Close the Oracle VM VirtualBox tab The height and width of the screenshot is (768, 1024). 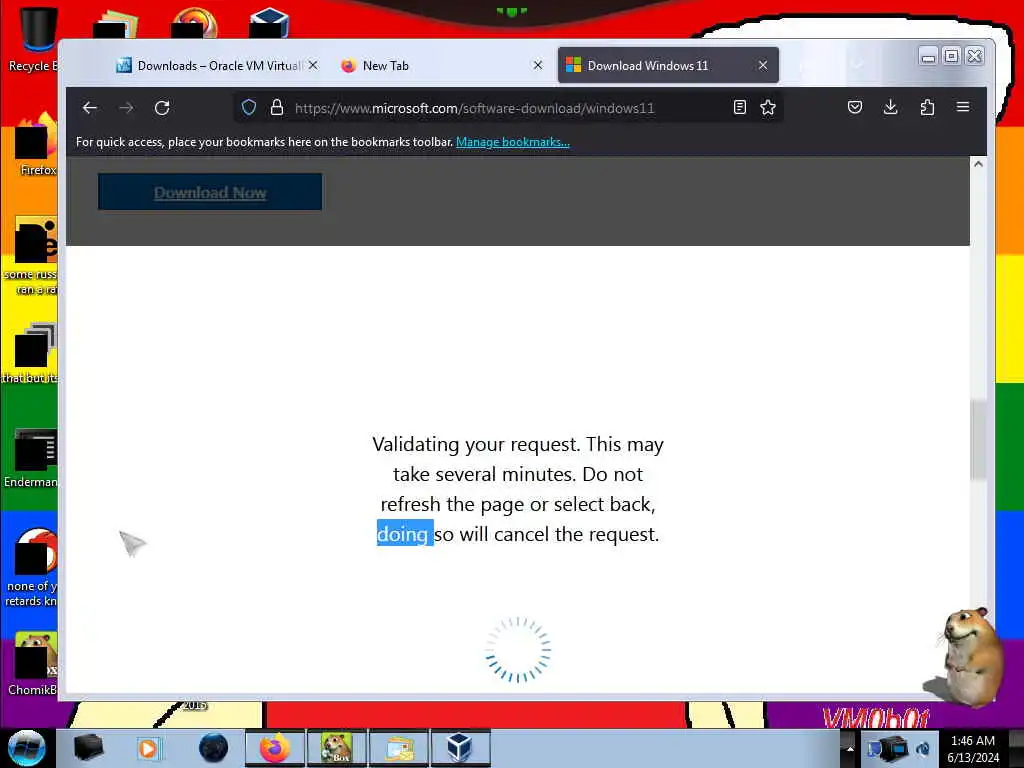click(x=313, y=65)
